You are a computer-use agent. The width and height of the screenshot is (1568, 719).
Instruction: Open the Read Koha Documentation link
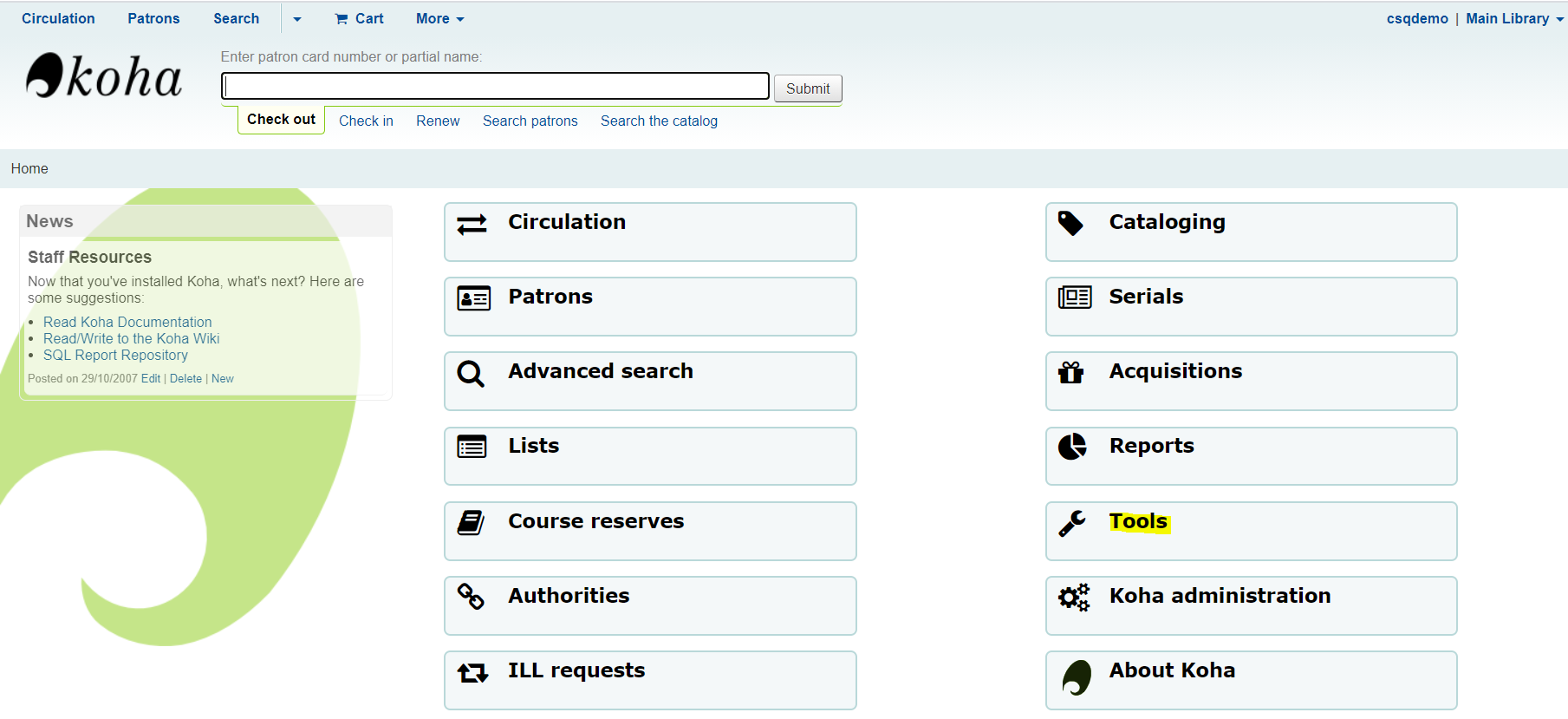[127, 323]
